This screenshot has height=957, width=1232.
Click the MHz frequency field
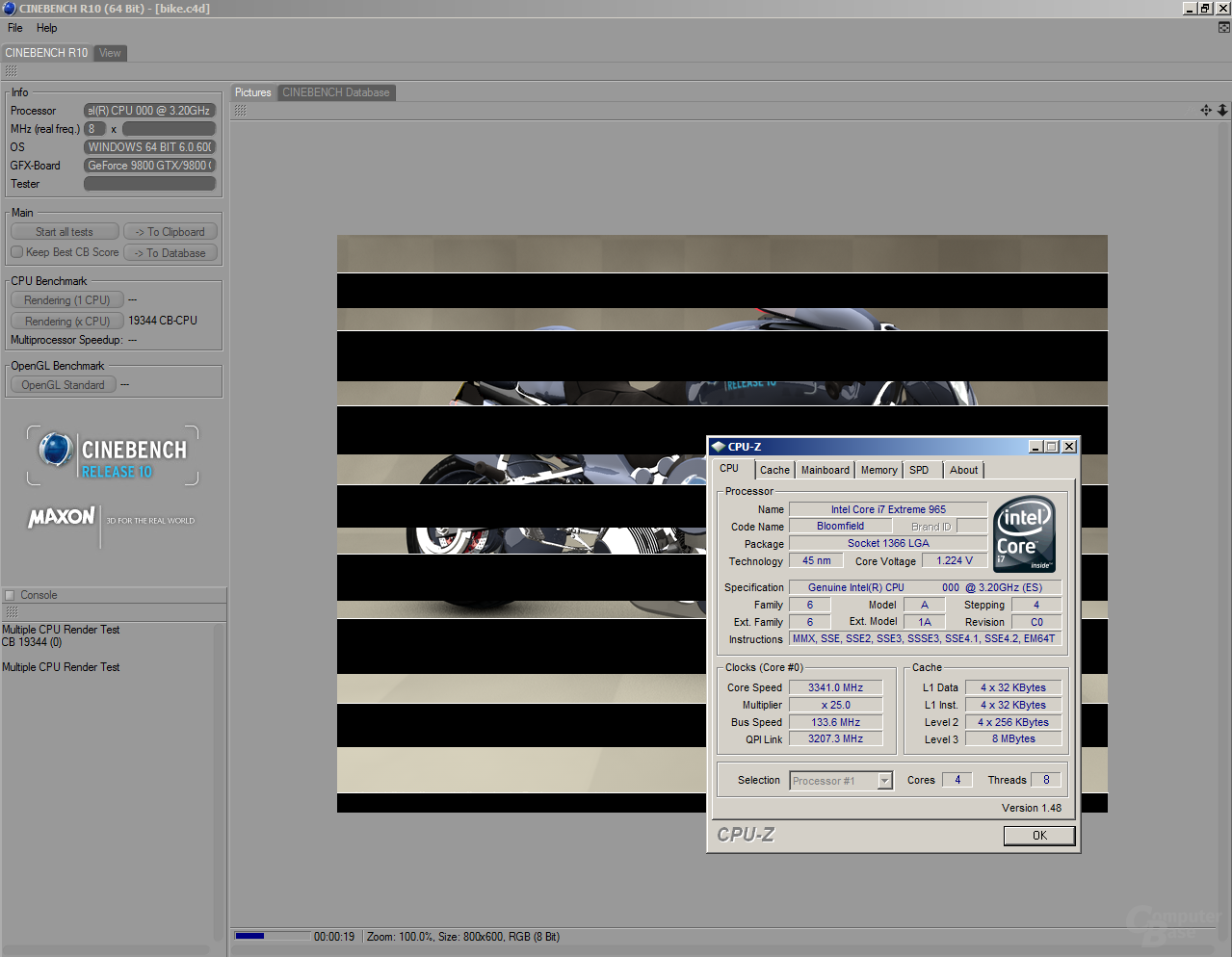169,129
